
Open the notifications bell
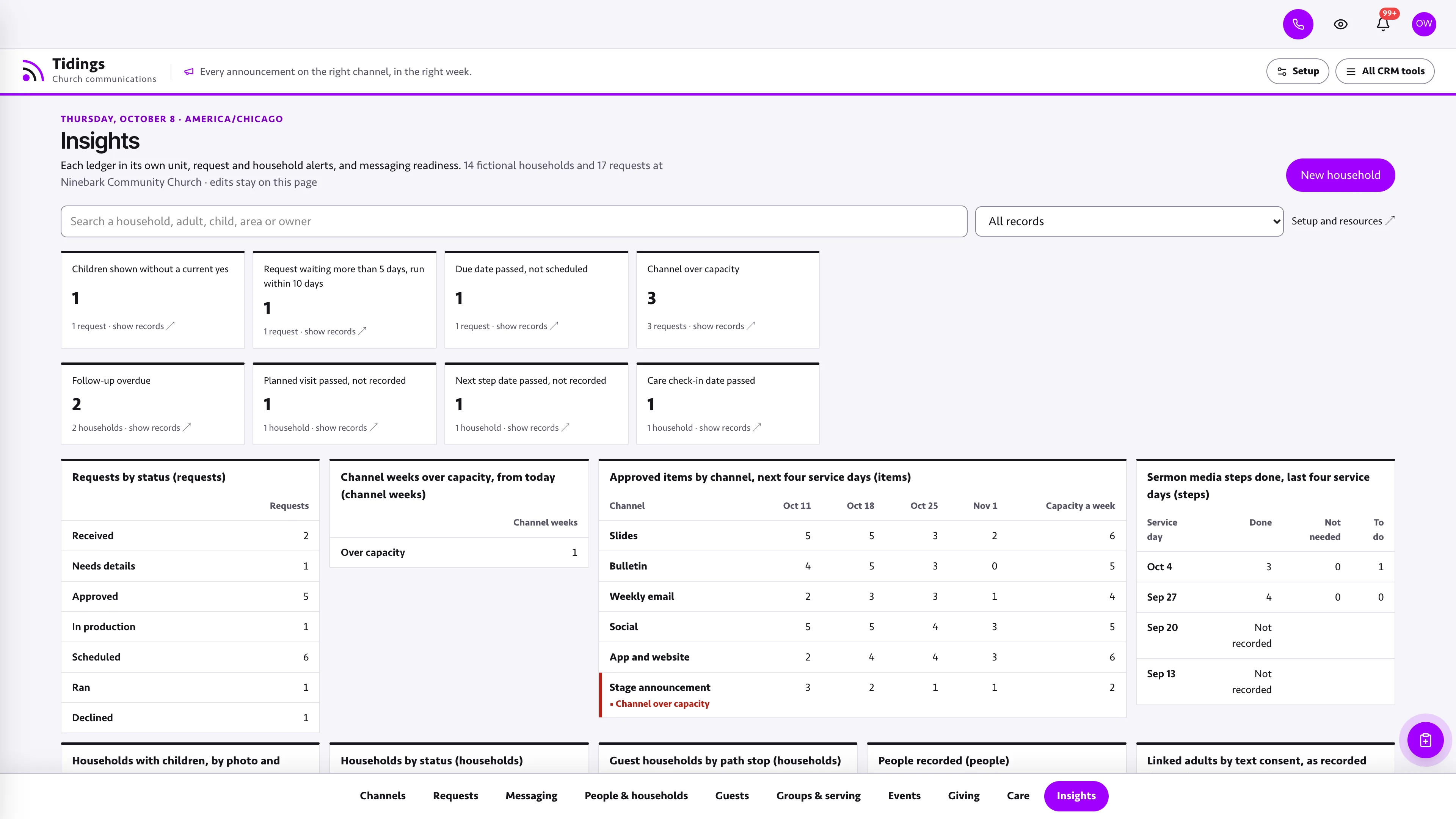(1382, 24)
